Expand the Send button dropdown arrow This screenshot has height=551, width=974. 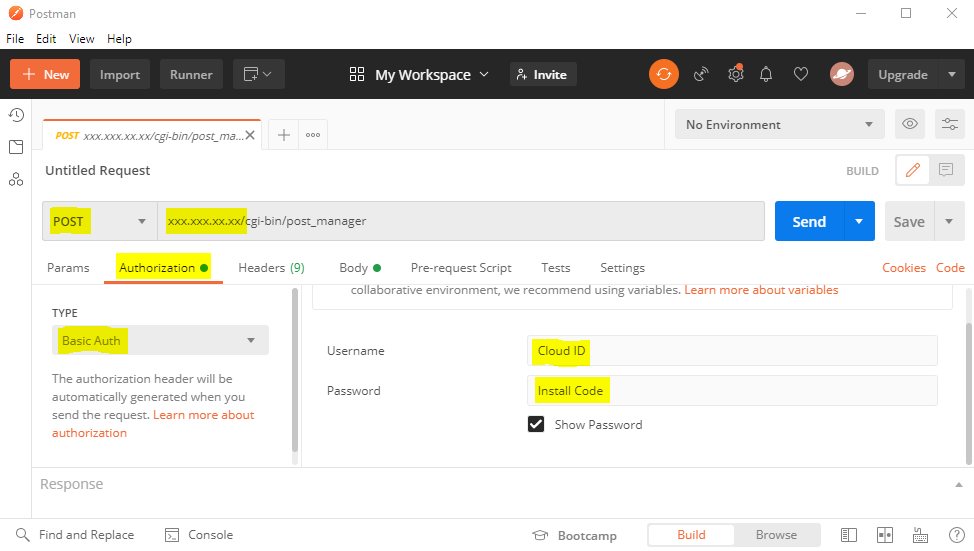[x=859, y=221]
